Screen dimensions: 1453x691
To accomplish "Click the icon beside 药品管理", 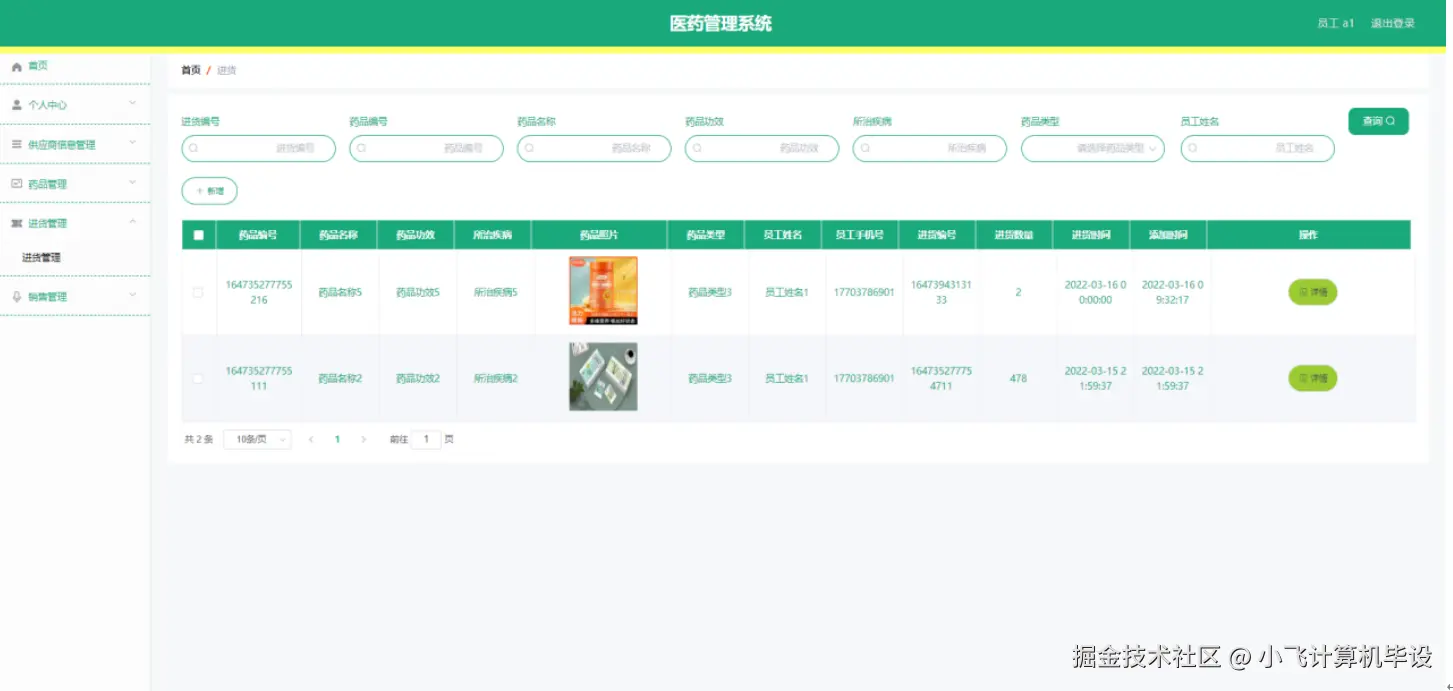I will (16, 184).
